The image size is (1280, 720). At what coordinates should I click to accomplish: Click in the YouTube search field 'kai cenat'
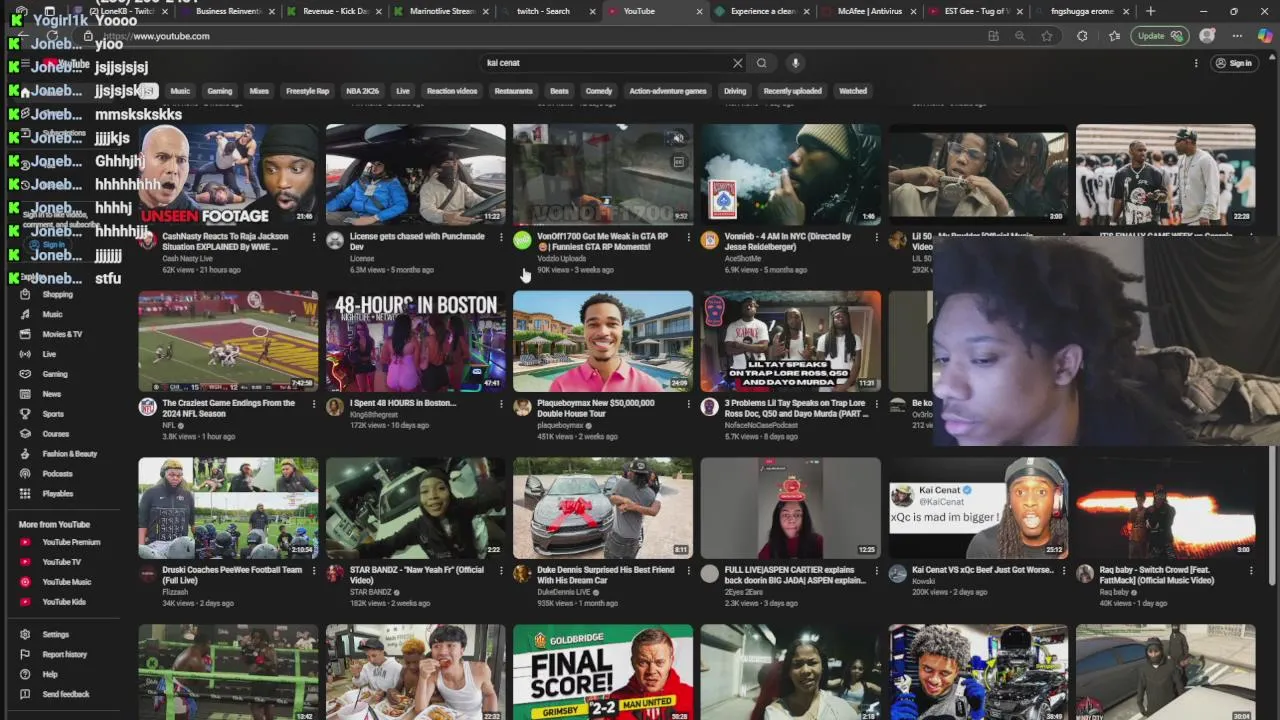click(x=605, y=63)
